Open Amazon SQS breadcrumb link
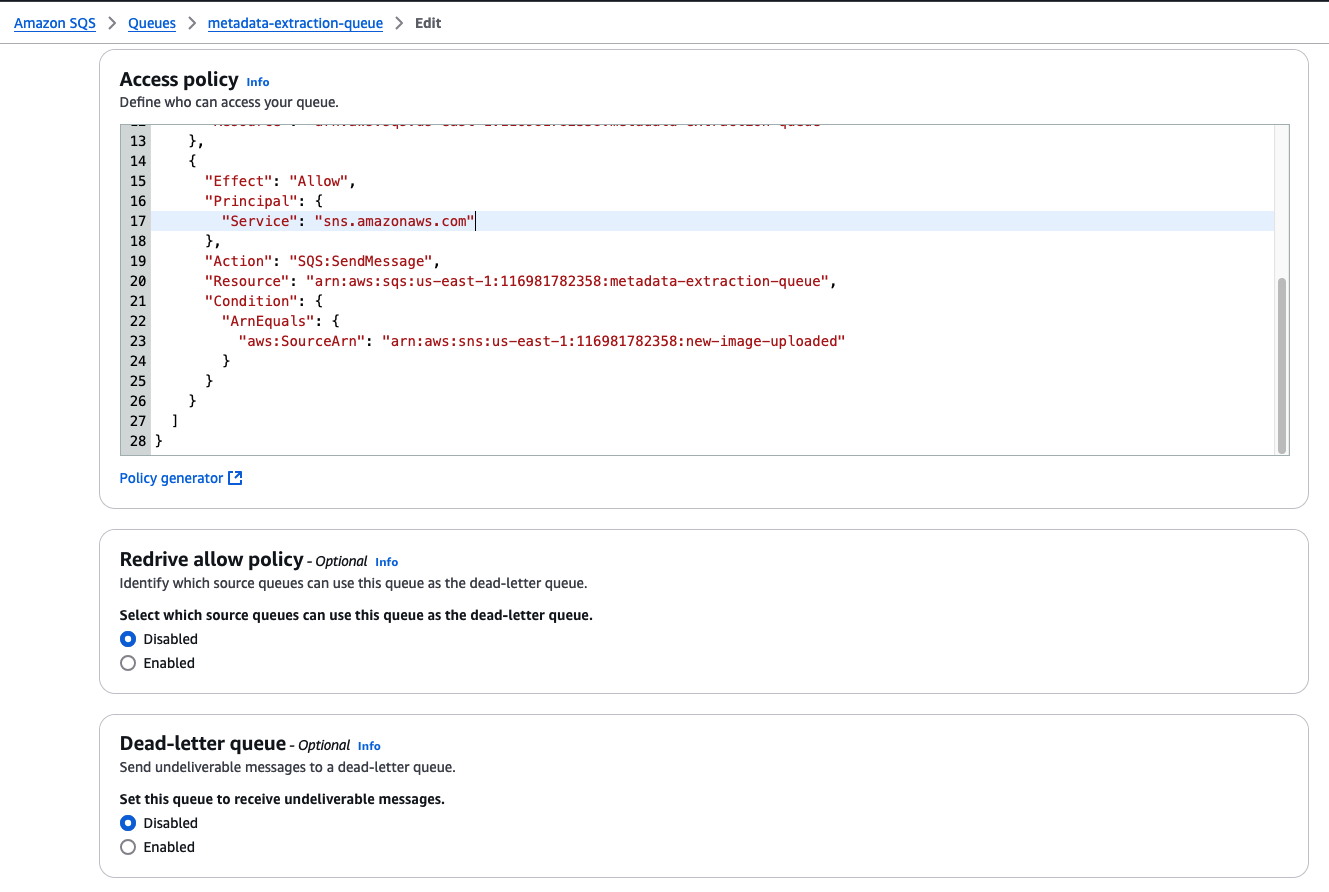Image resolution: width=1329 pixels, height=892 pixels. (x=54, y=23)
